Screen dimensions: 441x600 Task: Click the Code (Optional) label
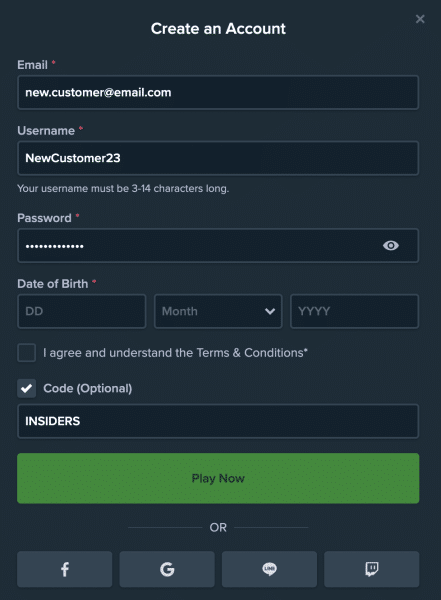click(x=88, y=388)
